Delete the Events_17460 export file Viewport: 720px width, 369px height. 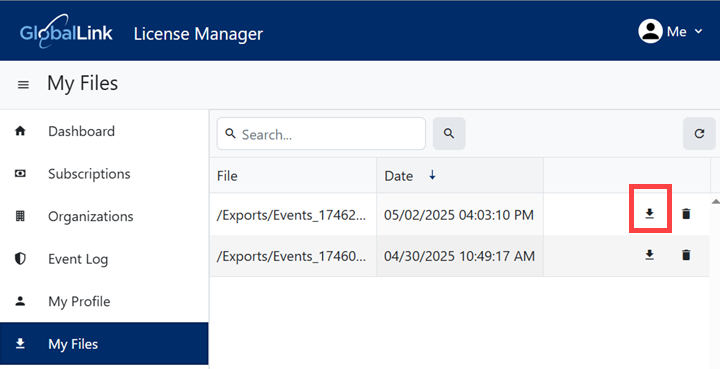(x=686, y=255)
